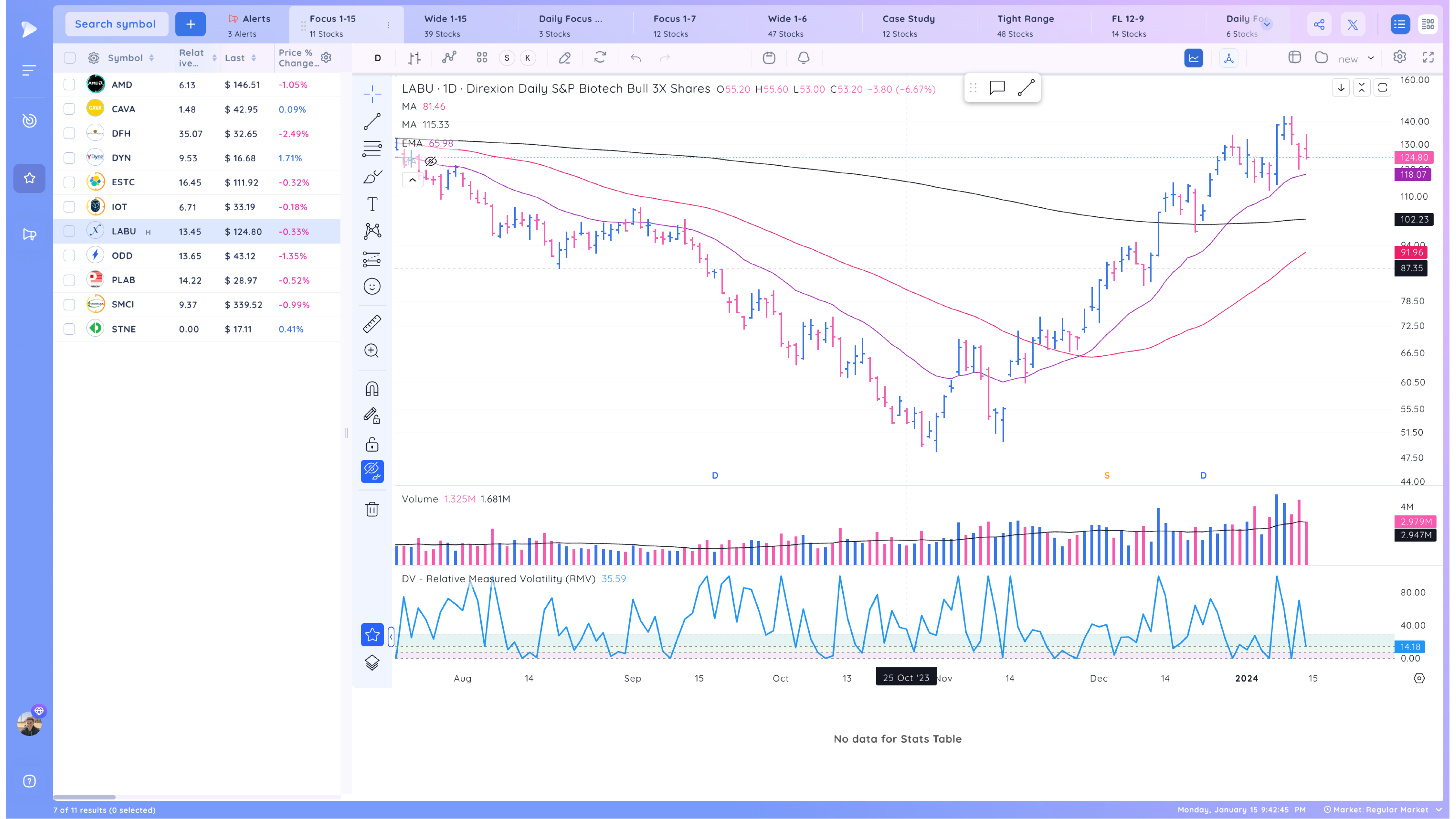Toggle lock drawing mode pencil icon
Image resolution: width=1456 pixels, height=819 pixels.
[372, 416]
